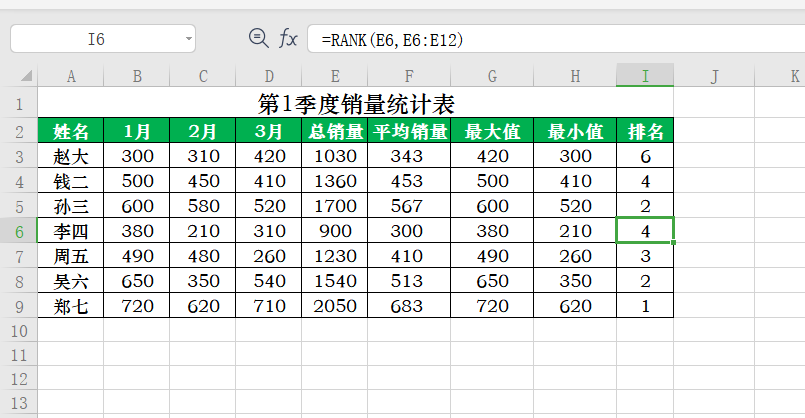805x418 pixels.
Task: Click the formula bar with =RANK(E6,E6:E12)
Action: pos(556,39)
